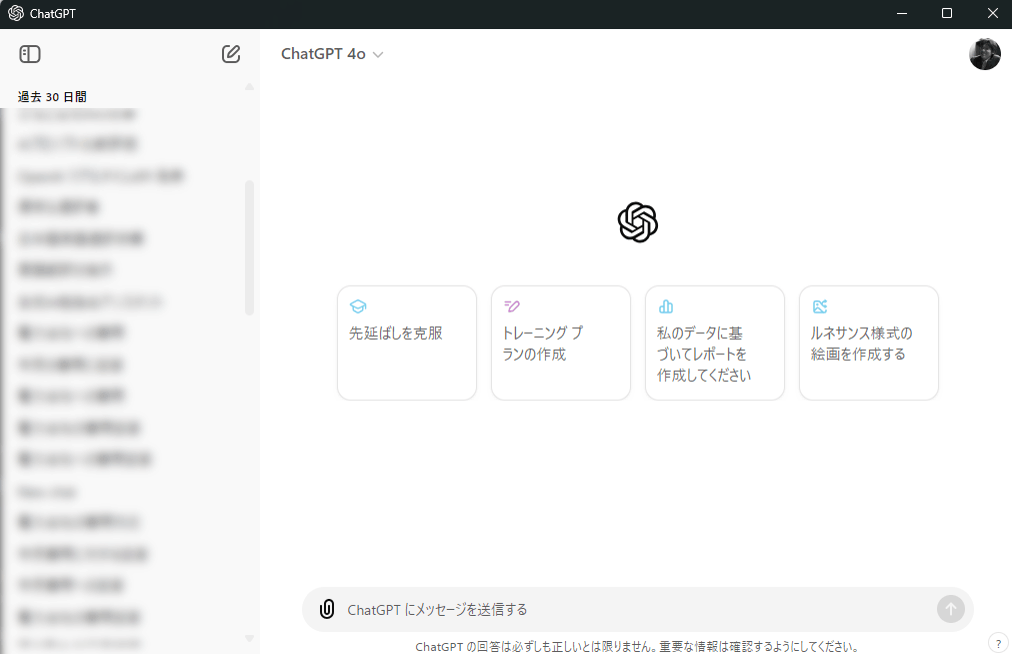Click the picture icon on Renaissance card
Image resolution: width=1012 pixels, height=654 pixels.
(x=820, y=306)
